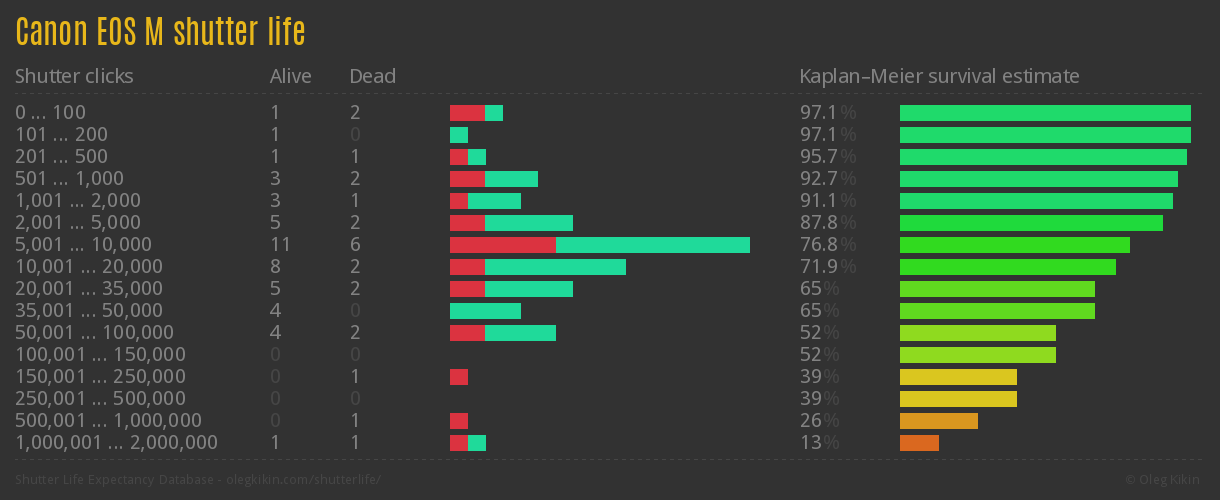Open the olegkikin.com/shutterlife footer link
The width and height of the screenshot is (1220, 500).
302,480
